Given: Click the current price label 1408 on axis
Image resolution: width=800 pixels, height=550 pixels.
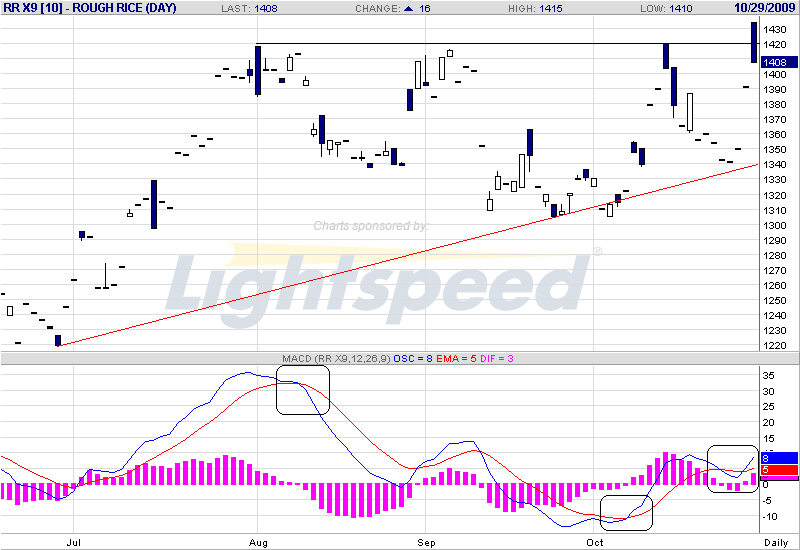Looking at the screenshot, I should coord(779,62).
